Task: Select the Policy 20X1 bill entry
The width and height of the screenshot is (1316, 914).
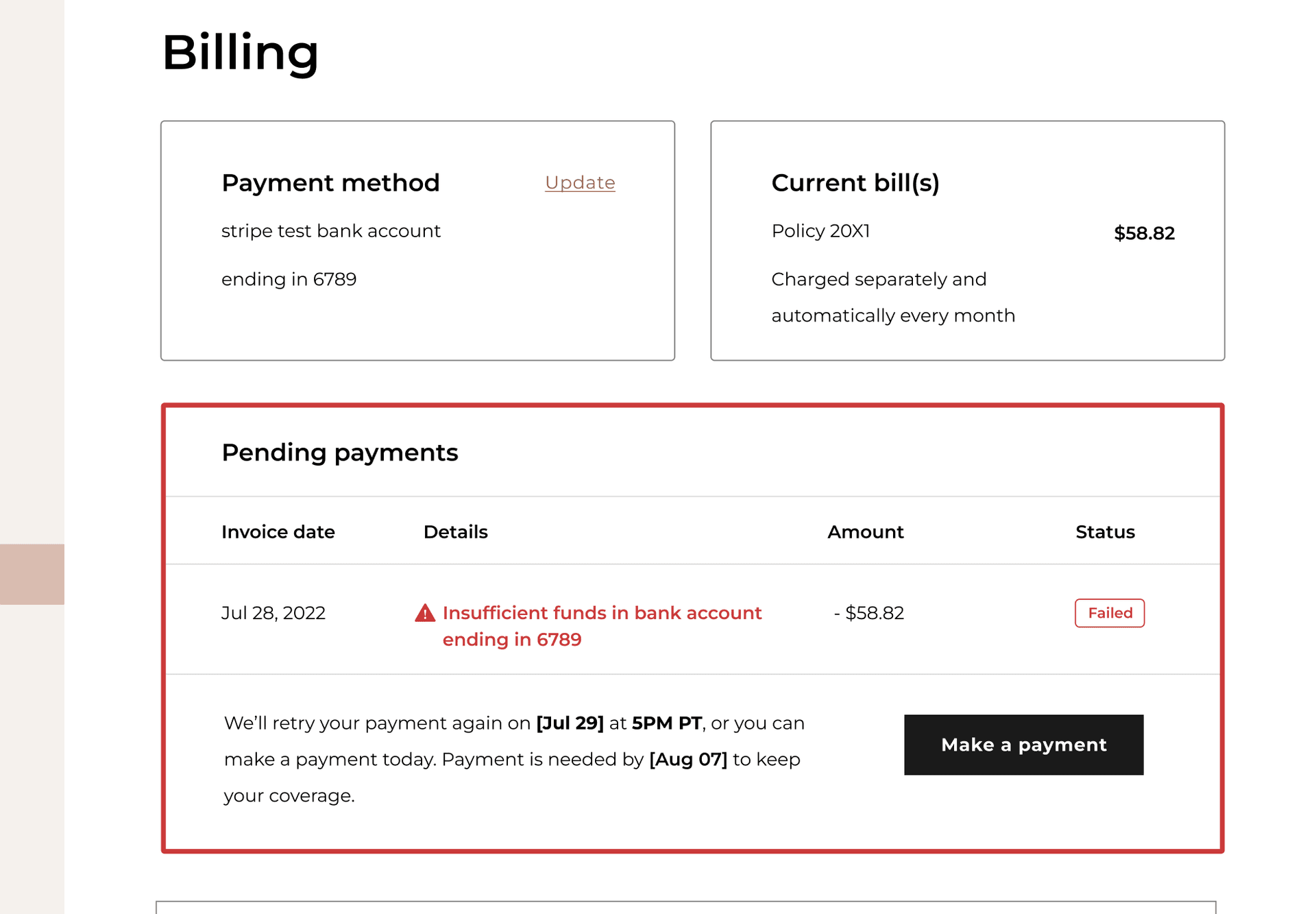Action: point(820,231)
